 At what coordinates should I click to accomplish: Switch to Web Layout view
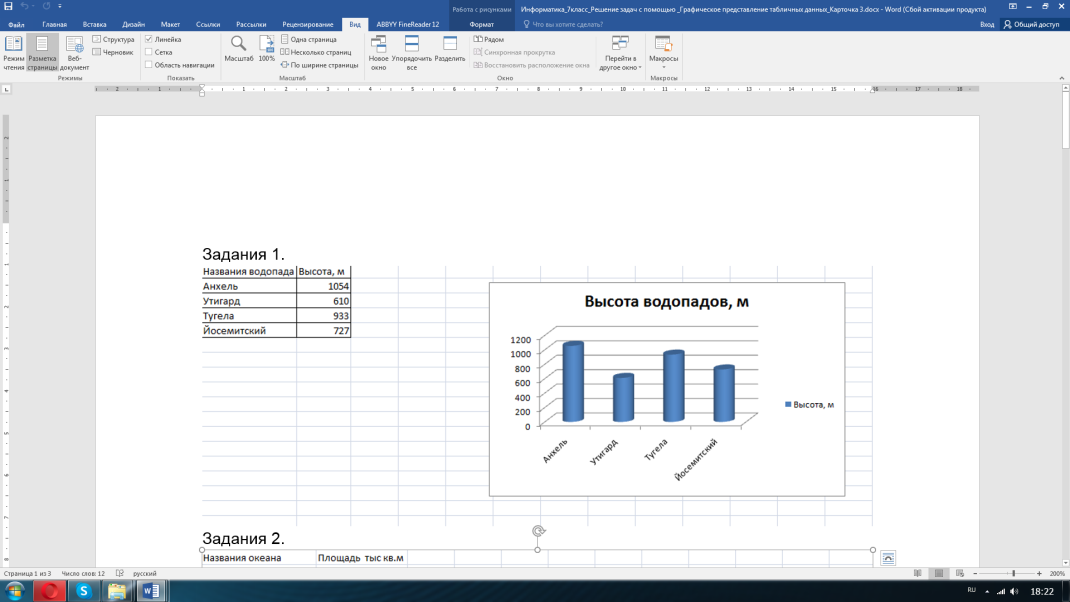(x=74, y=53)
